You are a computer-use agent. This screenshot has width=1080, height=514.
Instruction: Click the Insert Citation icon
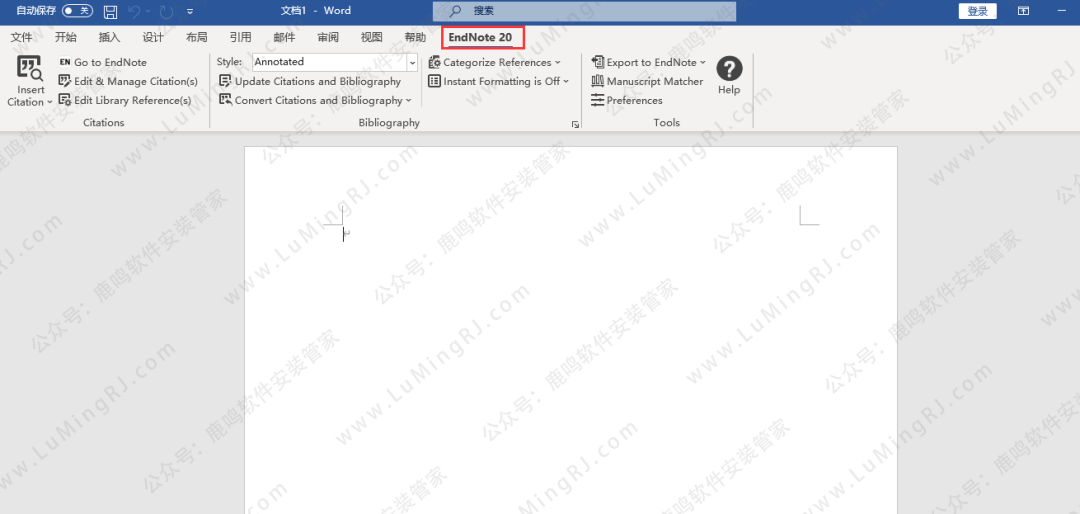30,70
